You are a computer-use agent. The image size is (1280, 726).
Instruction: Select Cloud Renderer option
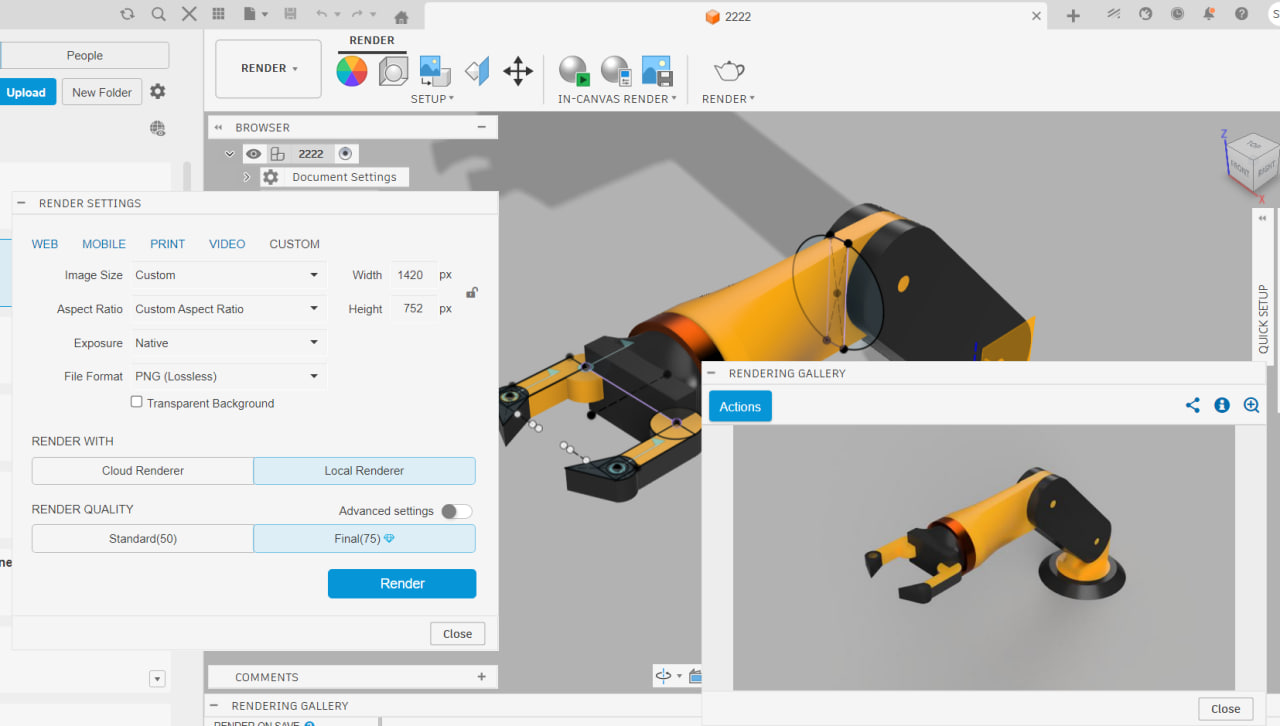click(x=143, y=471)
